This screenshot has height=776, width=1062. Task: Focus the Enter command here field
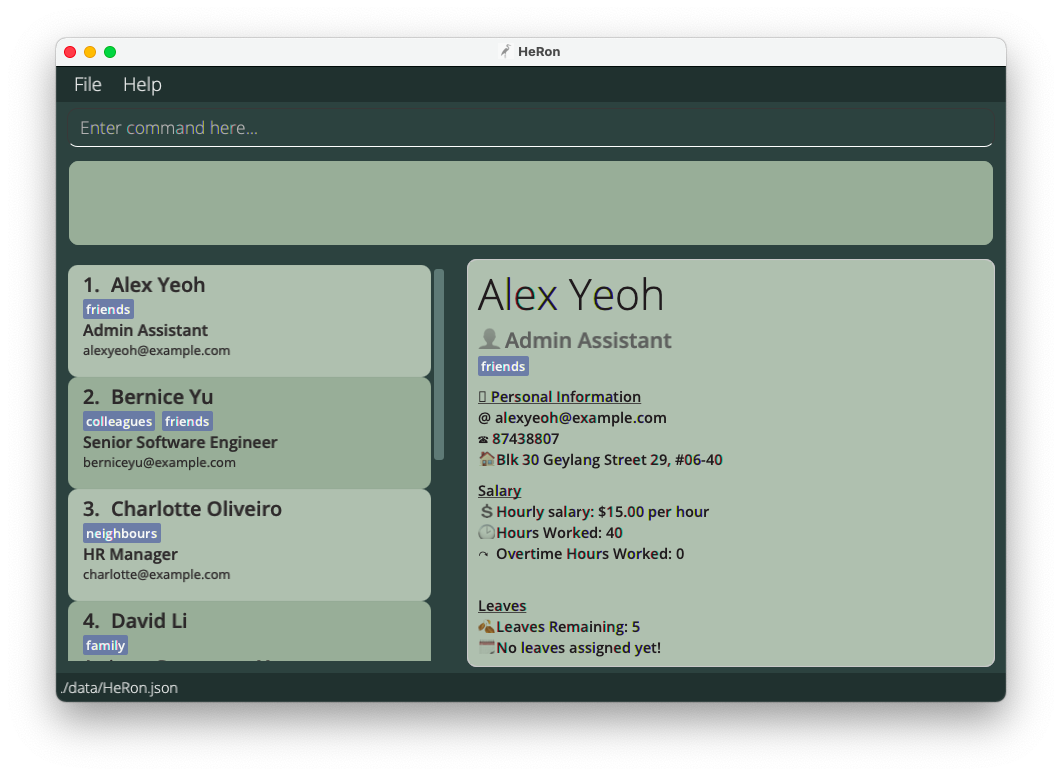[x=530, y=128]
